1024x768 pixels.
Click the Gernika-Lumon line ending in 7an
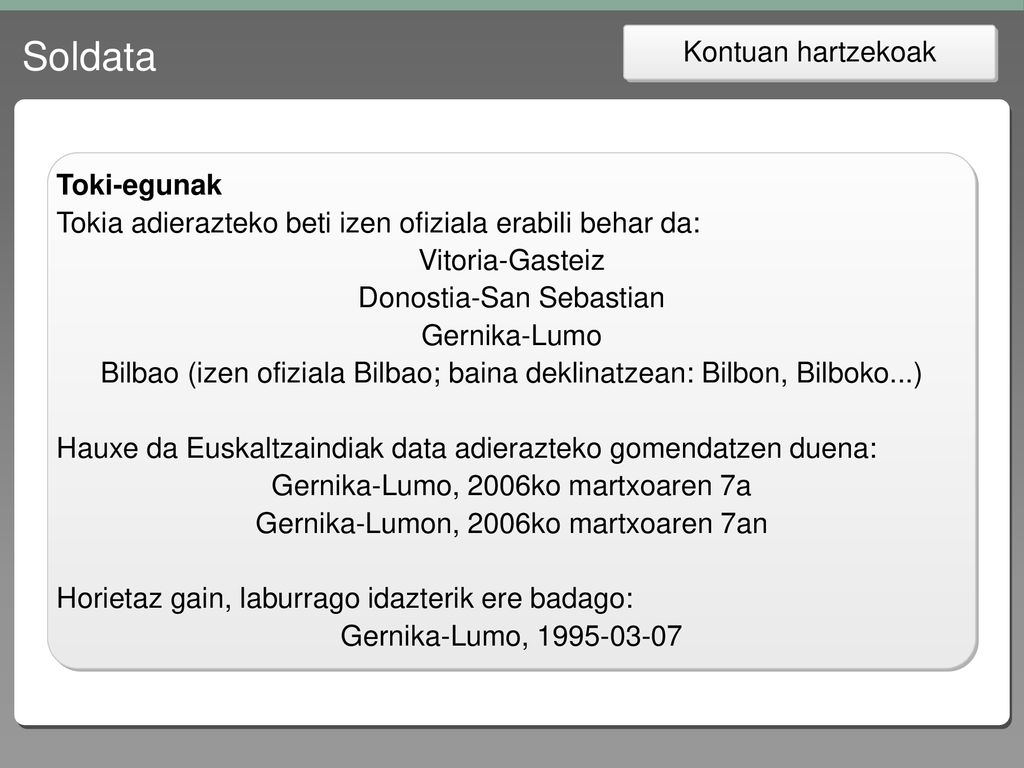511,524
